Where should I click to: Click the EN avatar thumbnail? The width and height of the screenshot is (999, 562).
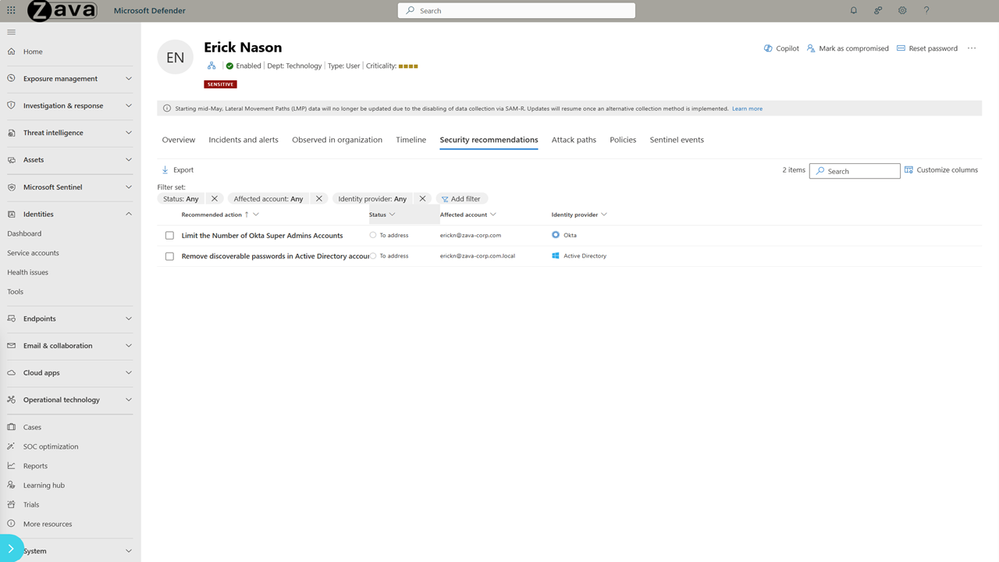point(175,57)
